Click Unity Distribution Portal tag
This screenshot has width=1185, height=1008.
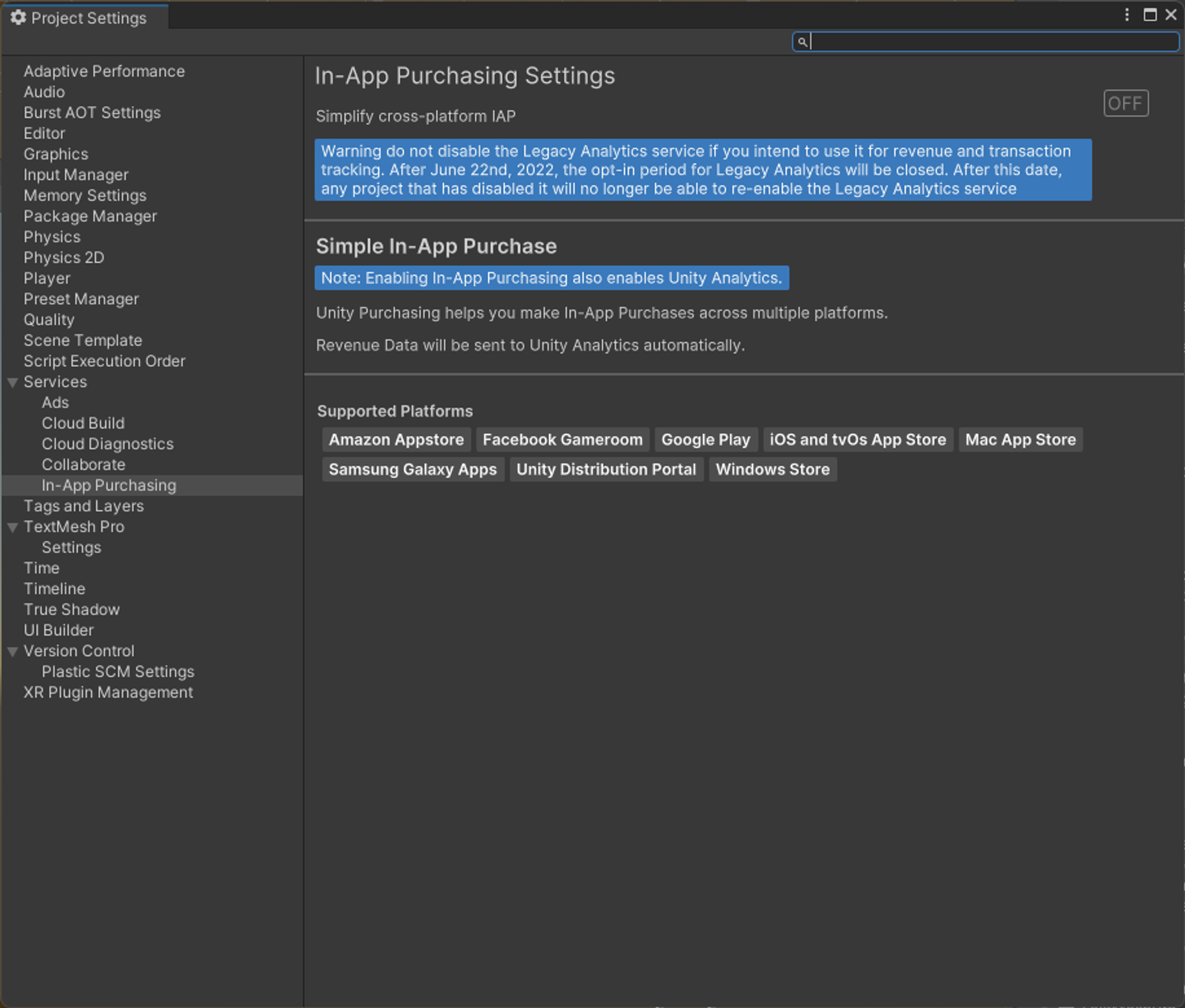[x=606, y=470]
